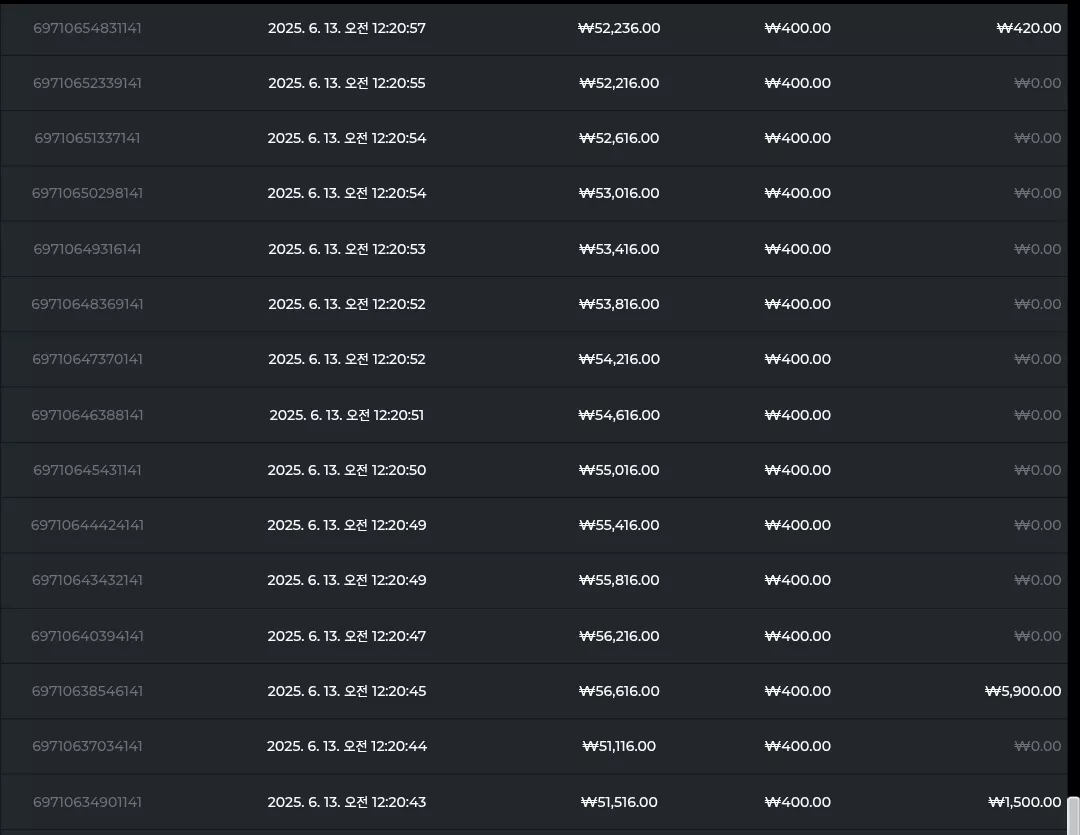1080x835 pixels.
Task: Select the row timestamped 12:20:51
Action: pos(534,415)
